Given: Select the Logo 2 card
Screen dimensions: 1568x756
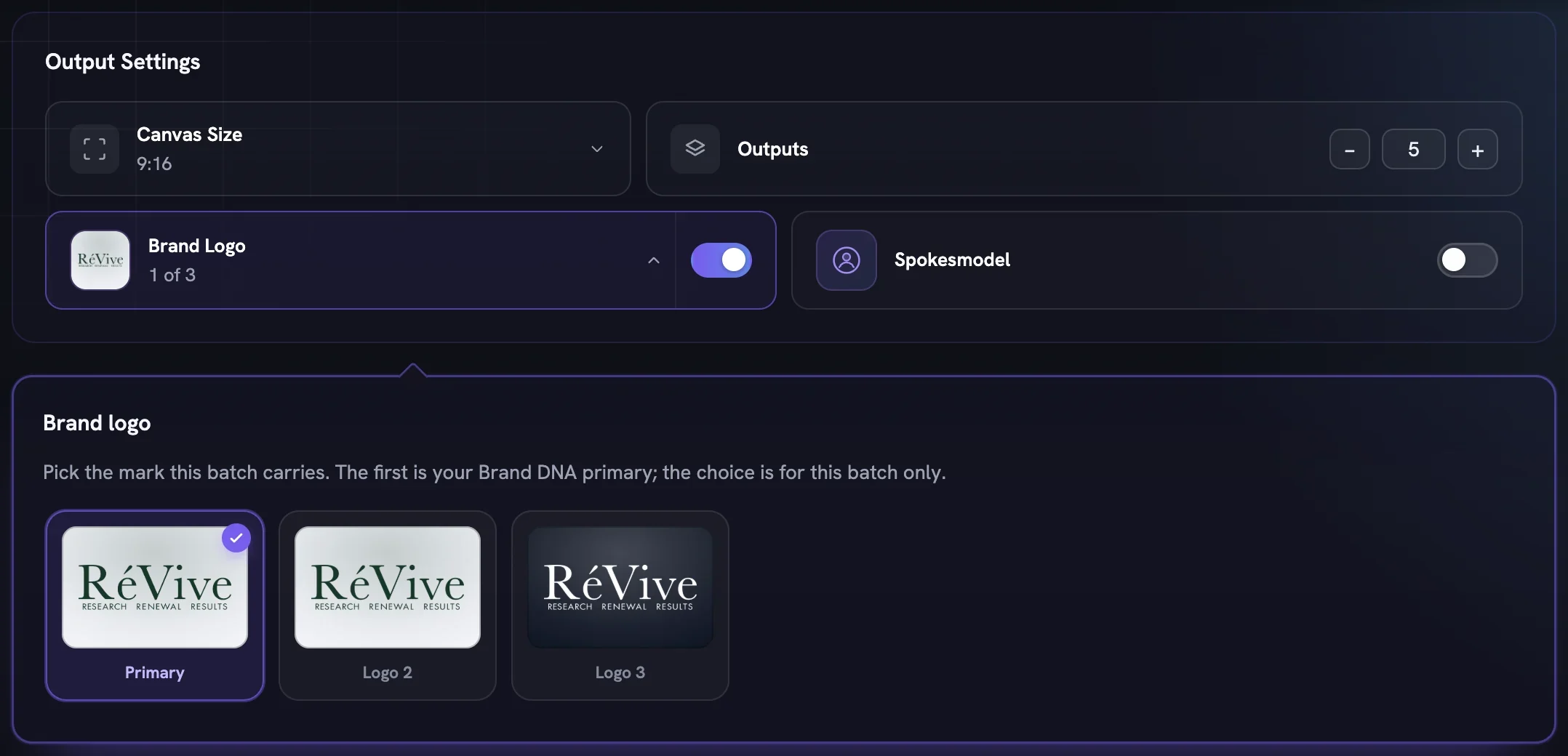Looking at the screenshot, I should (388, 606).
